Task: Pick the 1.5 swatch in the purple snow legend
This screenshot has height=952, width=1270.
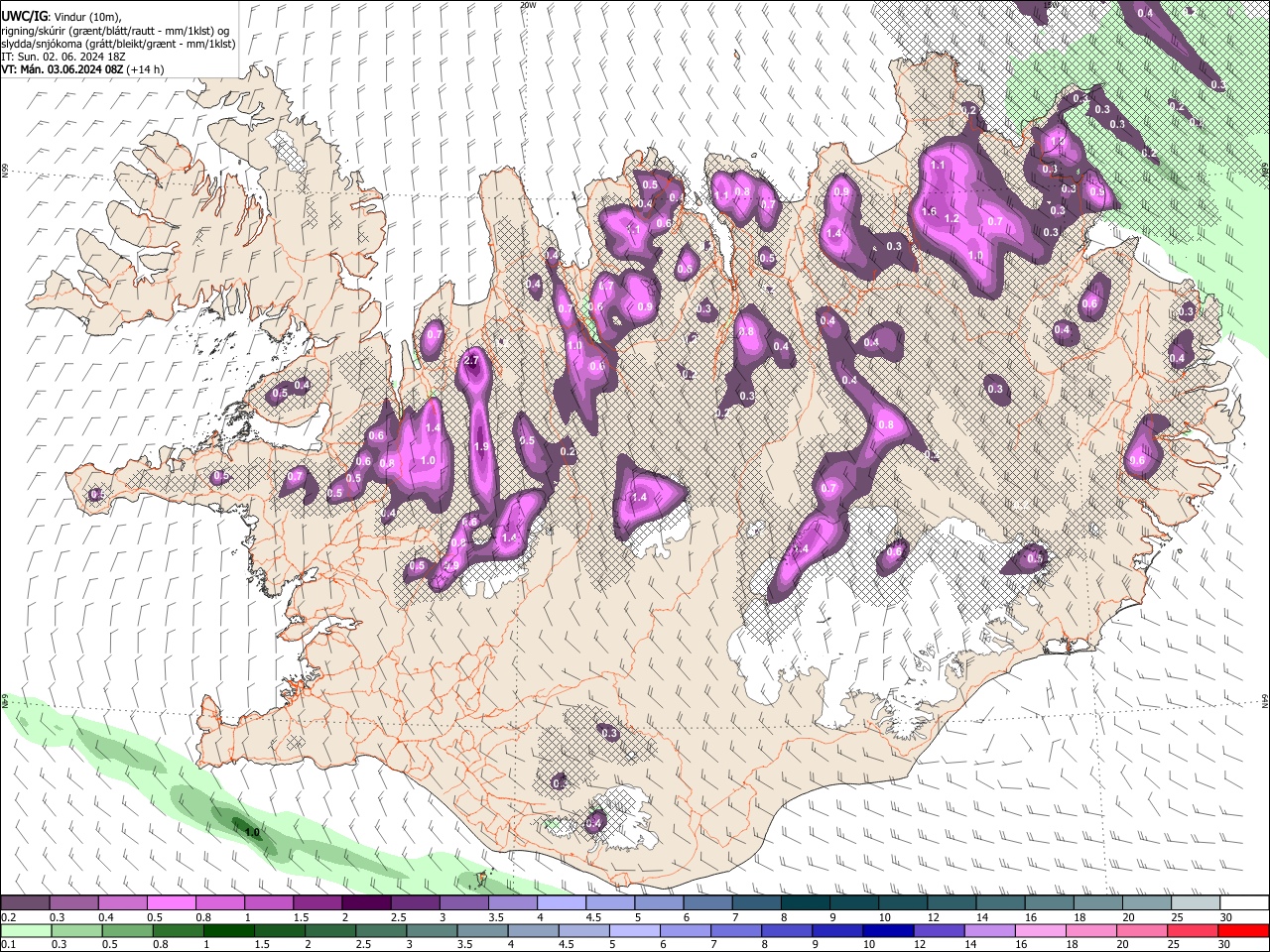Action: tap(317, 902)
